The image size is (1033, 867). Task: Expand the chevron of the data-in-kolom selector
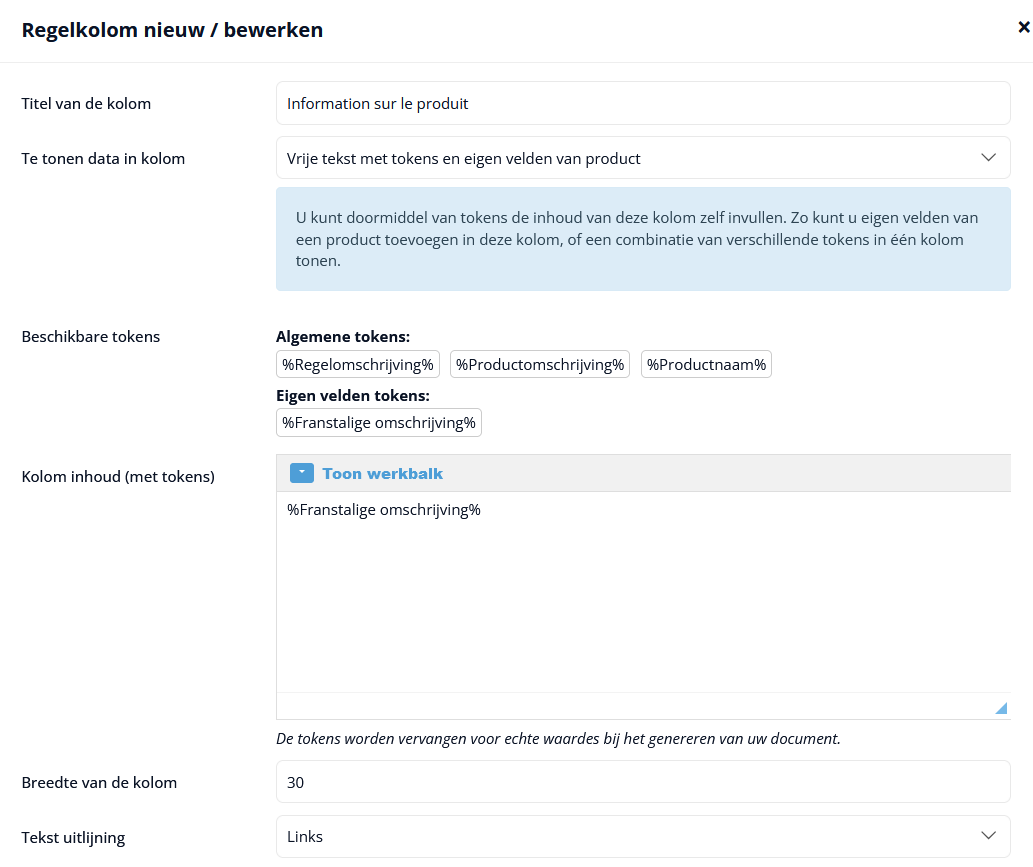click(988, 157)
